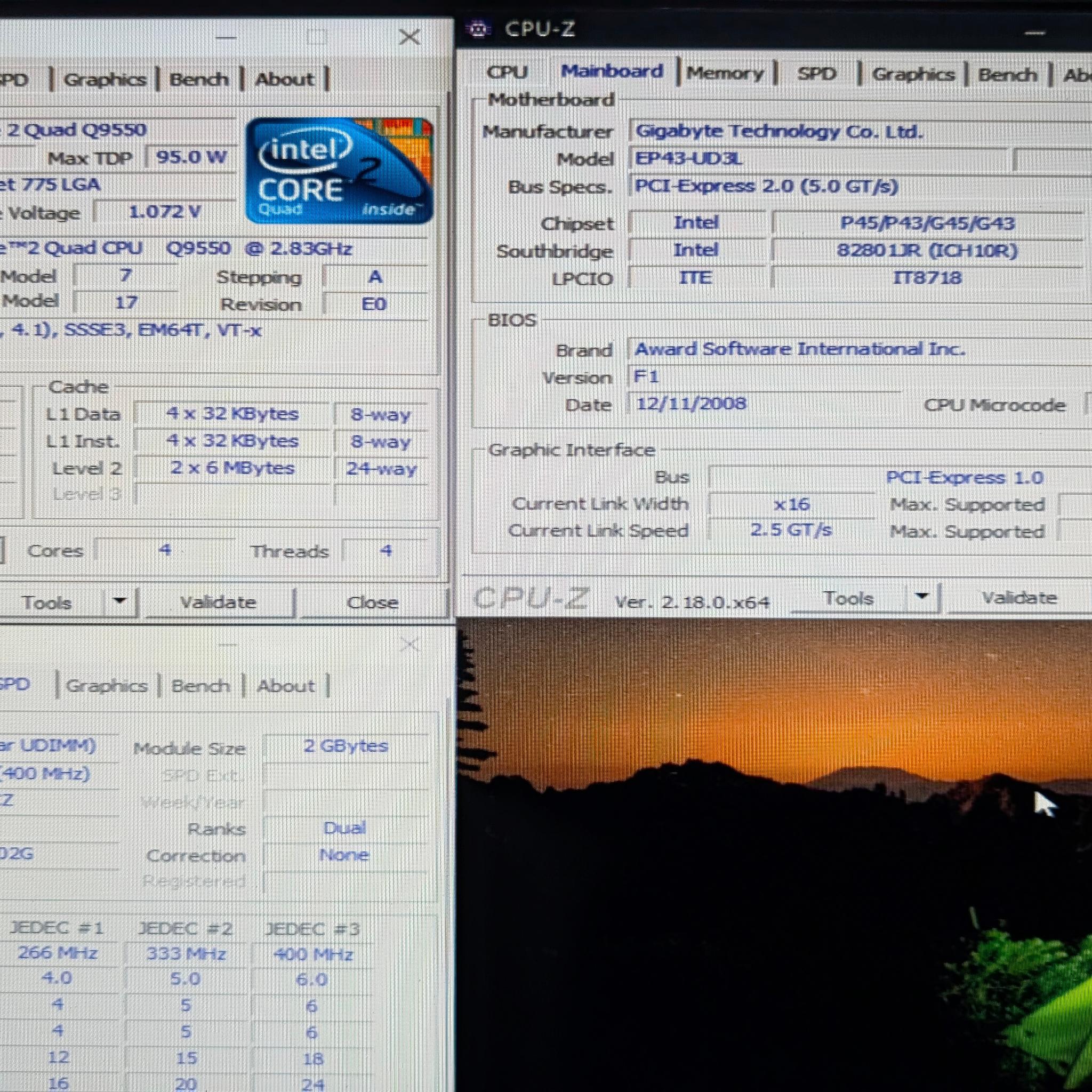Image resolution: width=1092 pixels, height=1092 pixels.
Task: Click Tools button in Mainboard window
Action: [848, 598]
